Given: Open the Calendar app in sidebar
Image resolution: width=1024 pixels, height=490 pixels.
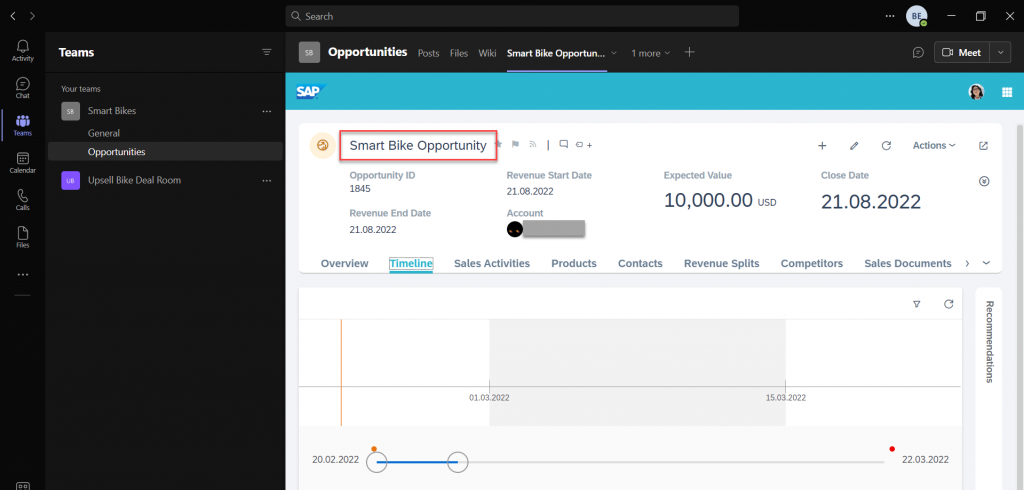Looking at the screenshot, I should 23,162.
